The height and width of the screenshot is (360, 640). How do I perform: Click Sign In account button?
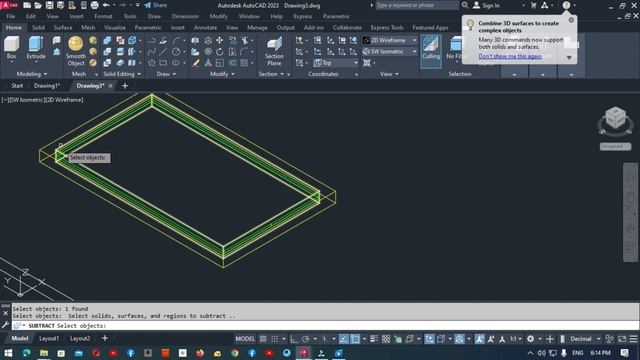[x=486, y=5]
